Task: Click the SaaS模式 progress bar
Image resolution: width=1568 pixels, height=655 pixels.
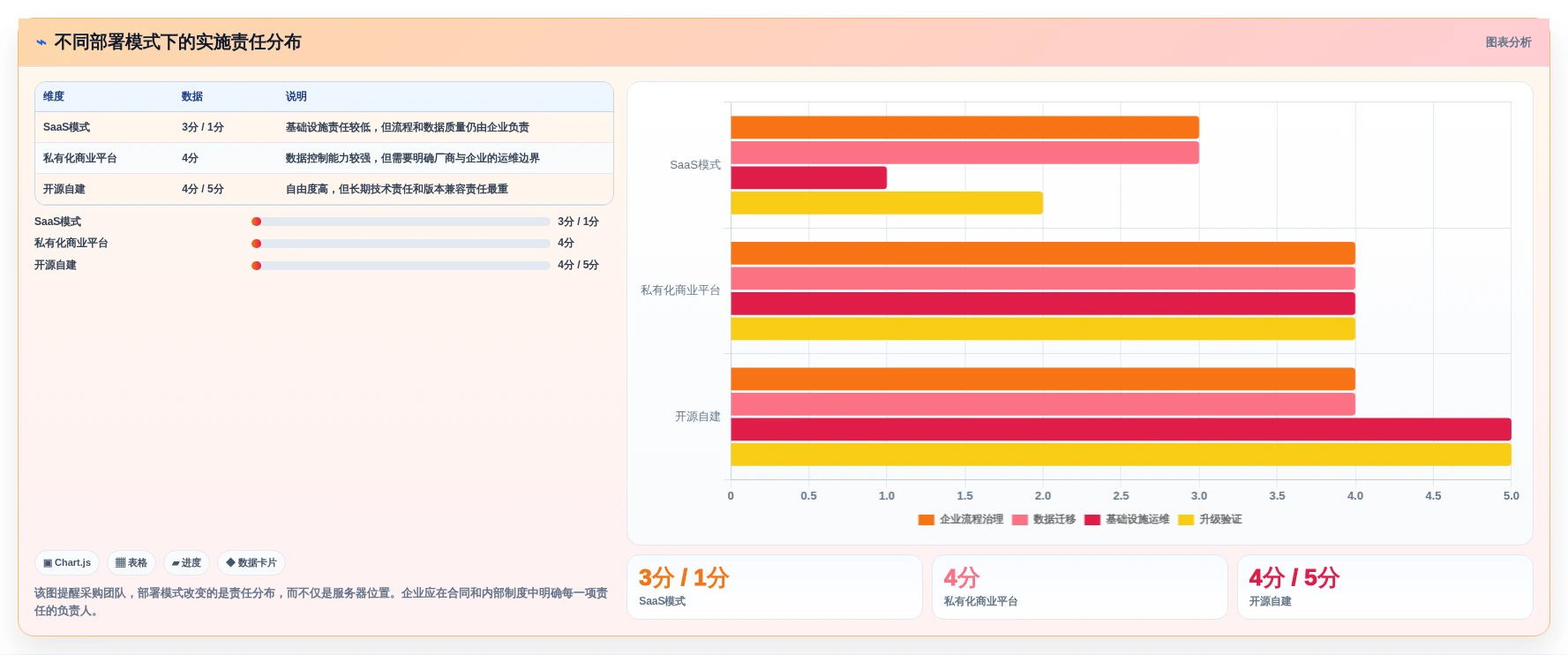Action: click(x=401, y=222)
